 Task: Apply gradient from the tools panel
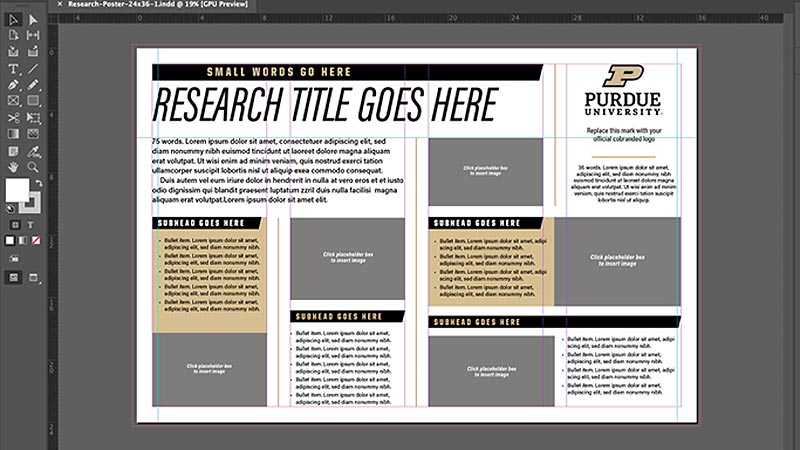tap(23, 240)
